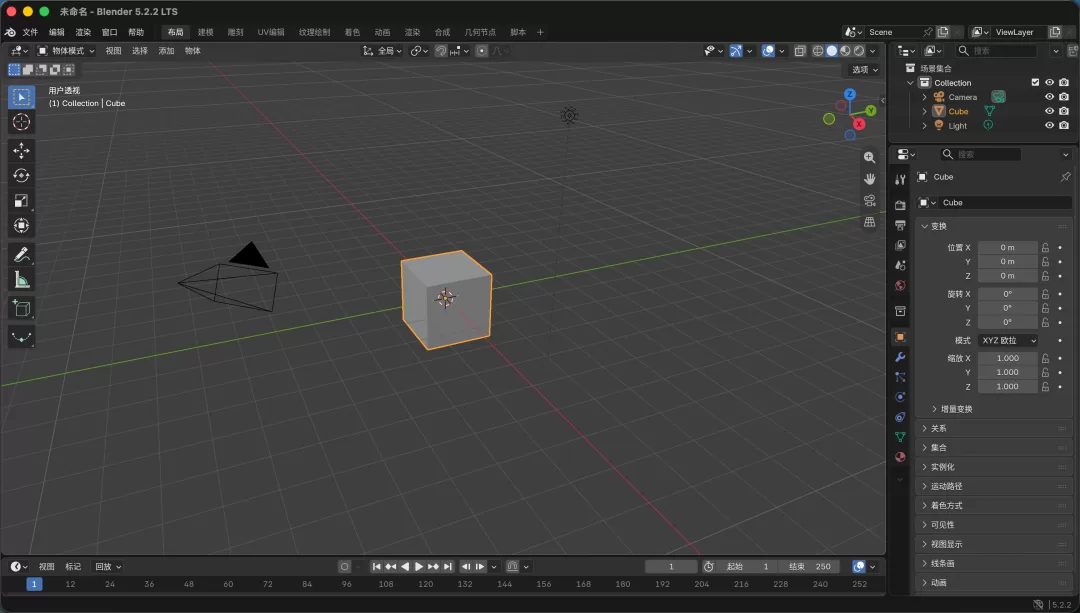The height and width of the screenshot is (613, 1080).
Task: Open the XYZ 欧拉 rotation mode dropdown
Action: (x=1008, y=340)
